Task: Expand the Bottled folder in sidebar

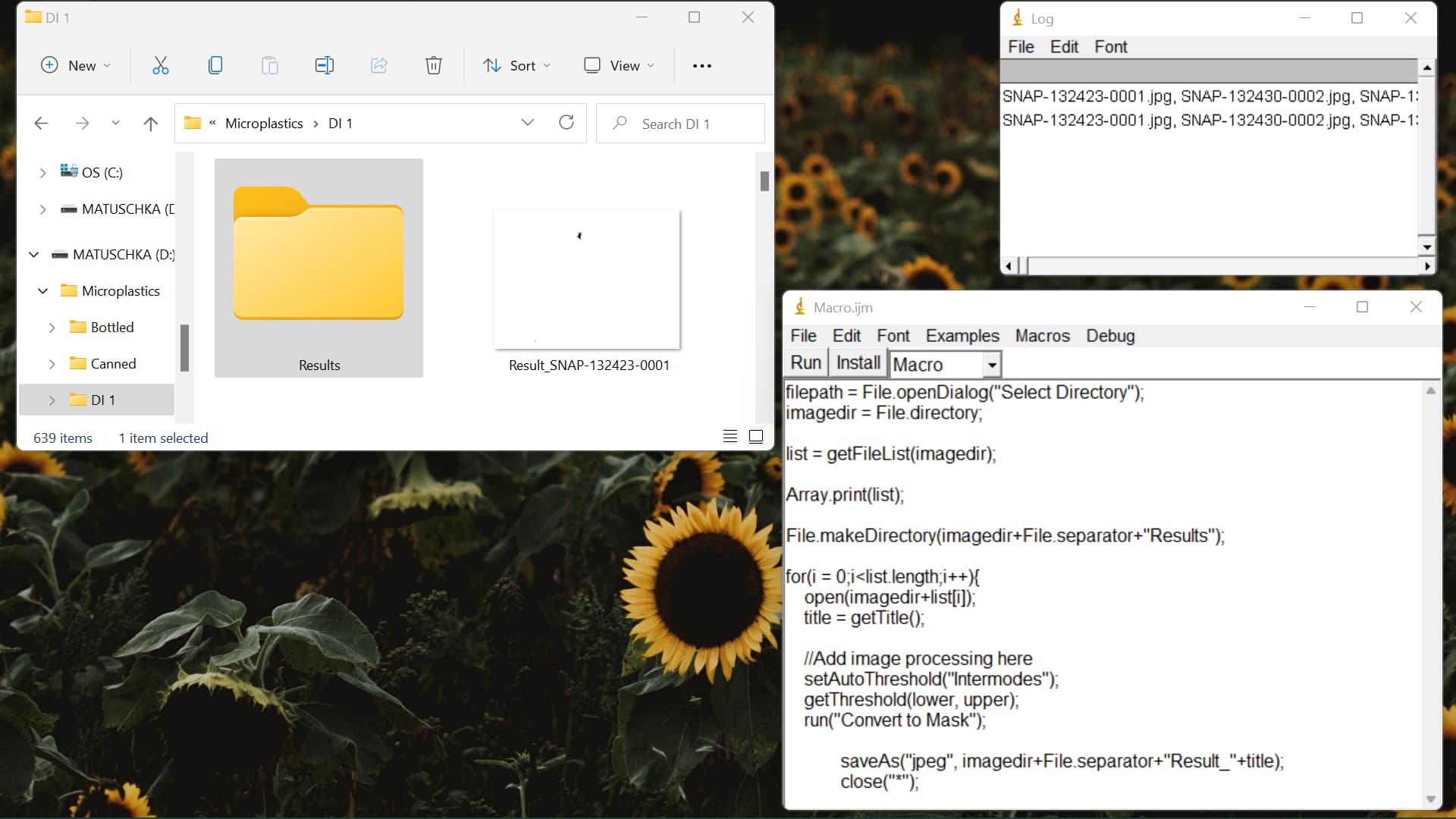Action: (x=52, y=327)
